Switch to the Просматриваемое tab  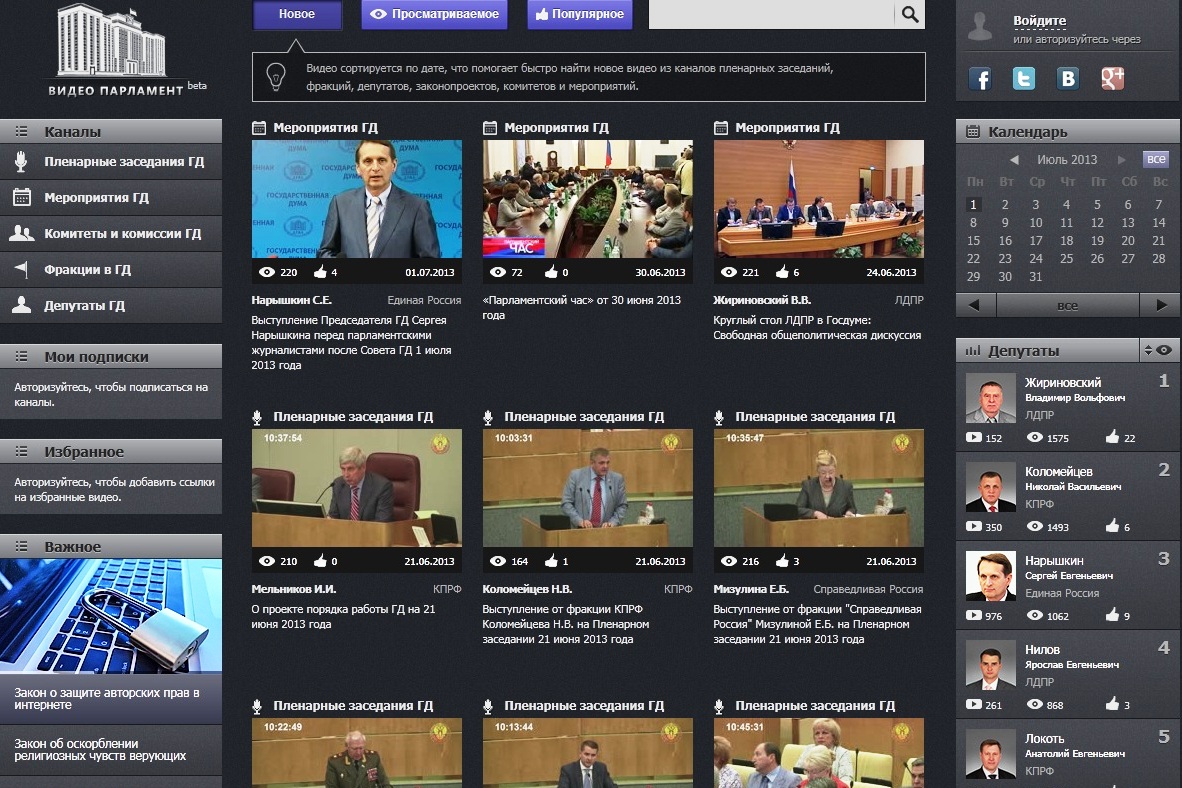click(x=434, y=14)
